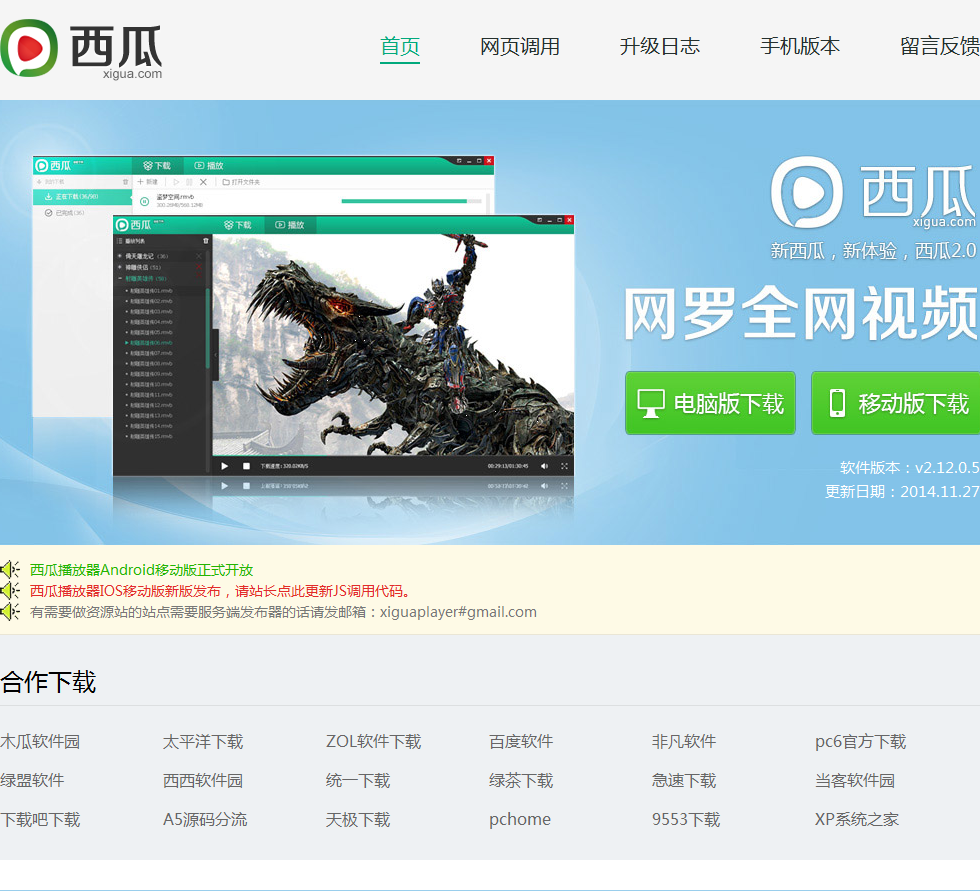Viewport: 980px width, 891px height.
Task: Click speaker icon beside email announcement
Action: 10,612
